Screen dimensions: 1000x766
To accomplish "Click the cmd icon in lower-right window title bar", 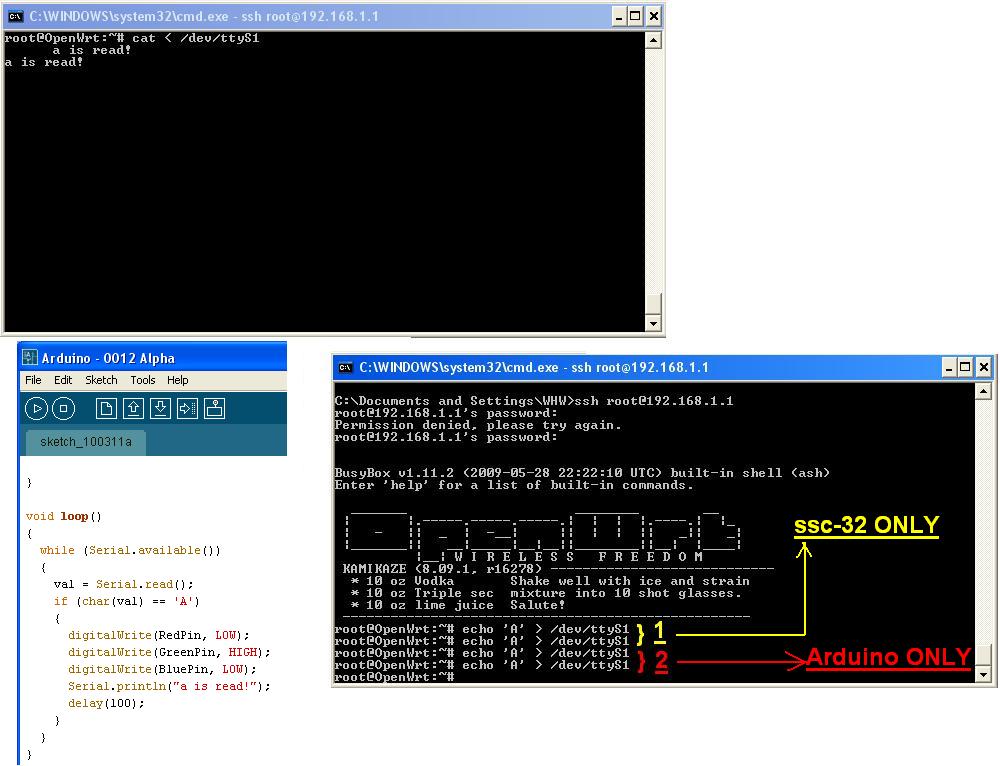I will [x=346, y=367].
